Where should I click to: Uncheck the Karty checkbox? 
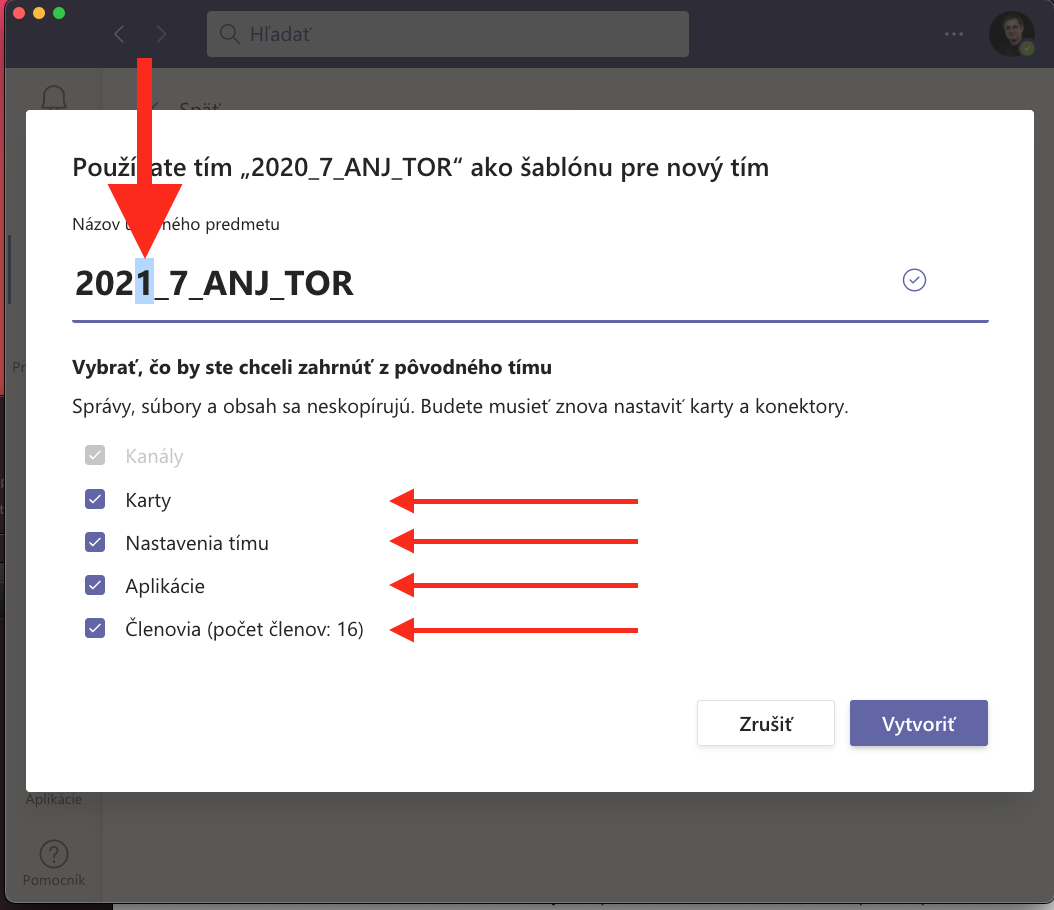95,499
